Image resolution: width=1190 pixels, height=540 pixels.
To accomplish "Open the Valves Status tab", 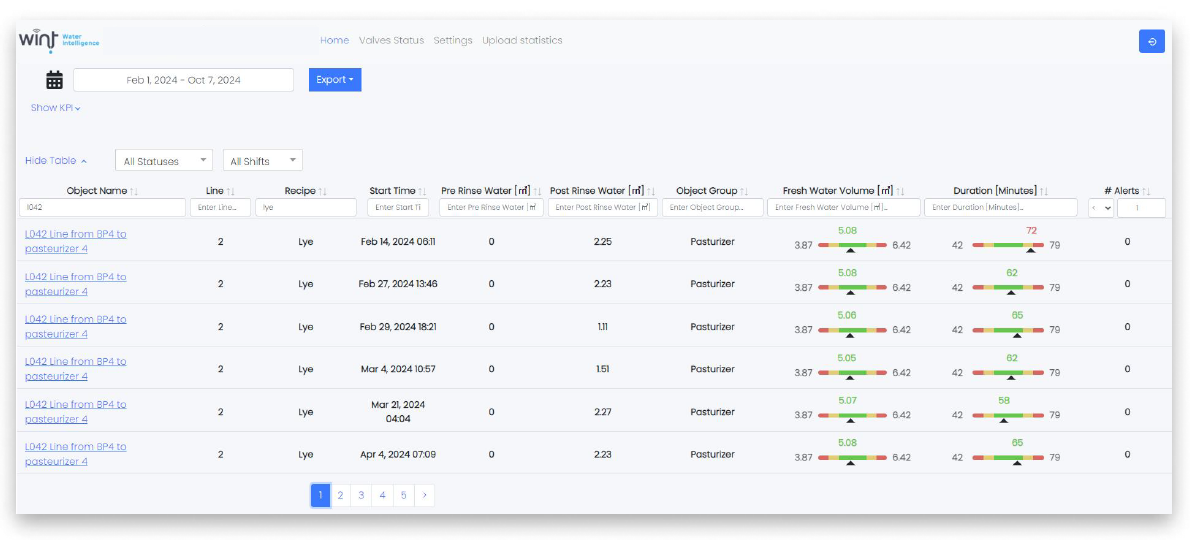I will point(391,41).
